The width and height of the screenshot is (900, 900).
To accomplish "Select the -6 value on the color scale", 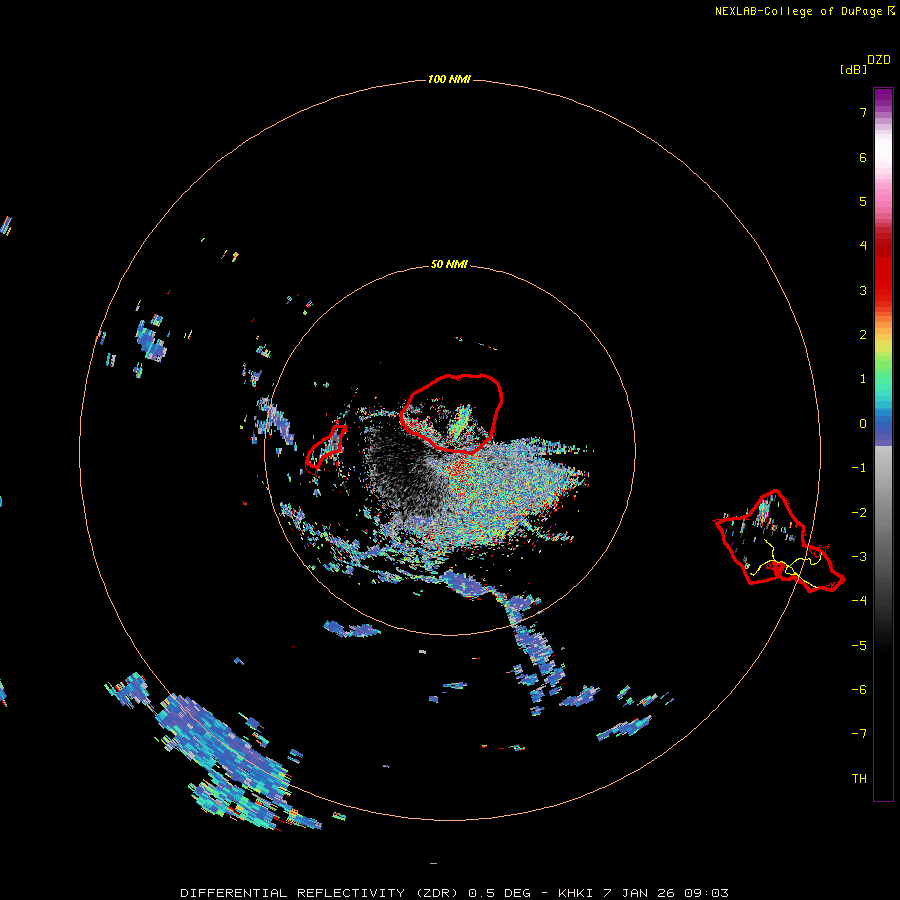I will click(x=859, y=690).
